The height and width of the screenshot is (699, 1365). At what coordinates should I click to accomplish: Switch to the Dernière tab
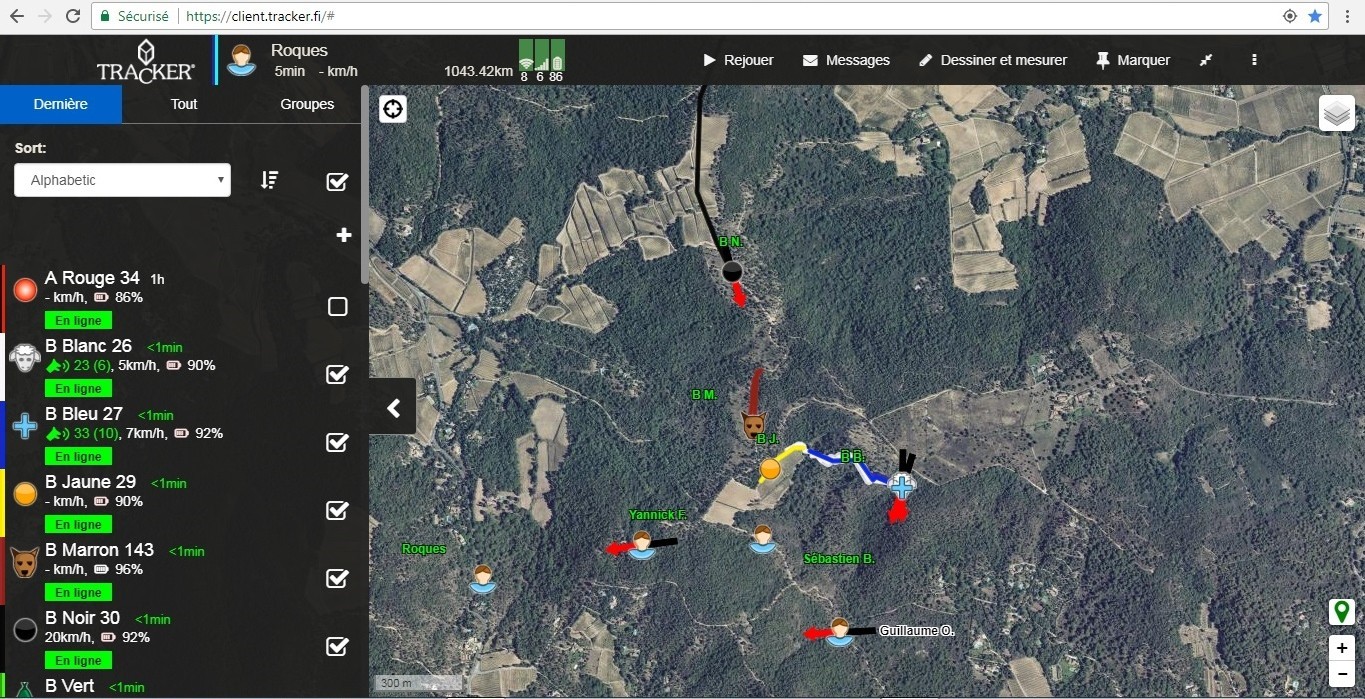coord(61,104)
